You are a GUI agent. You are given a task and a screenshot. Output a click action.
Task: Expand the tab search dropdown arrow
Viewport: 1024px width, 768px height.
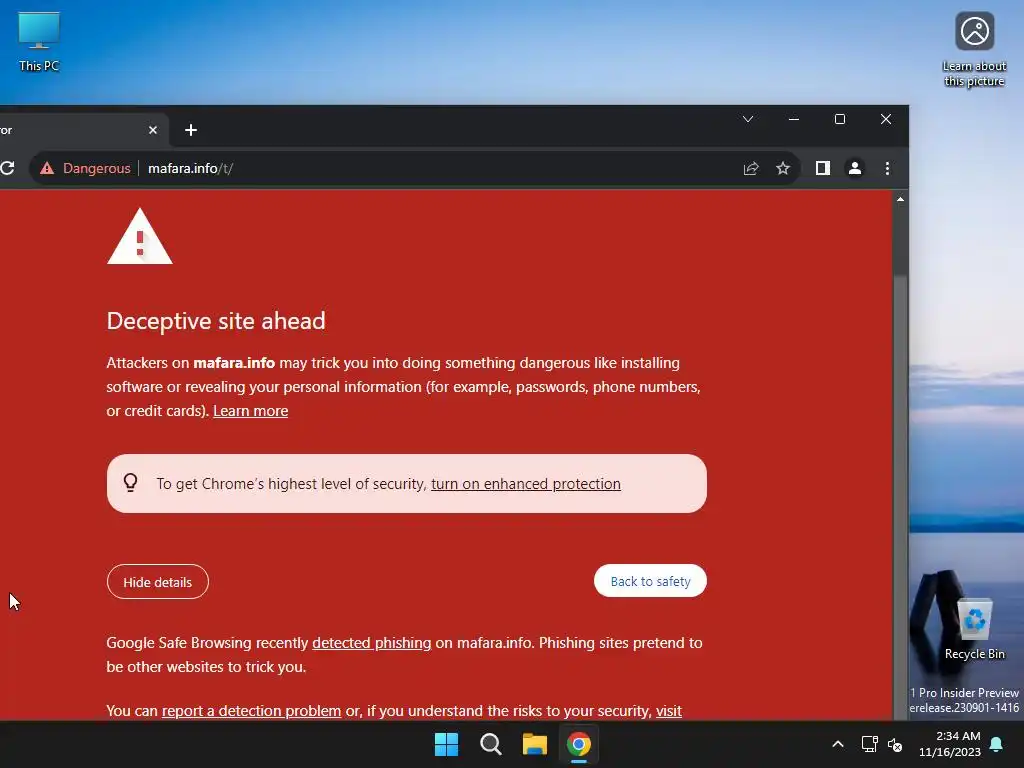(748, 119)
